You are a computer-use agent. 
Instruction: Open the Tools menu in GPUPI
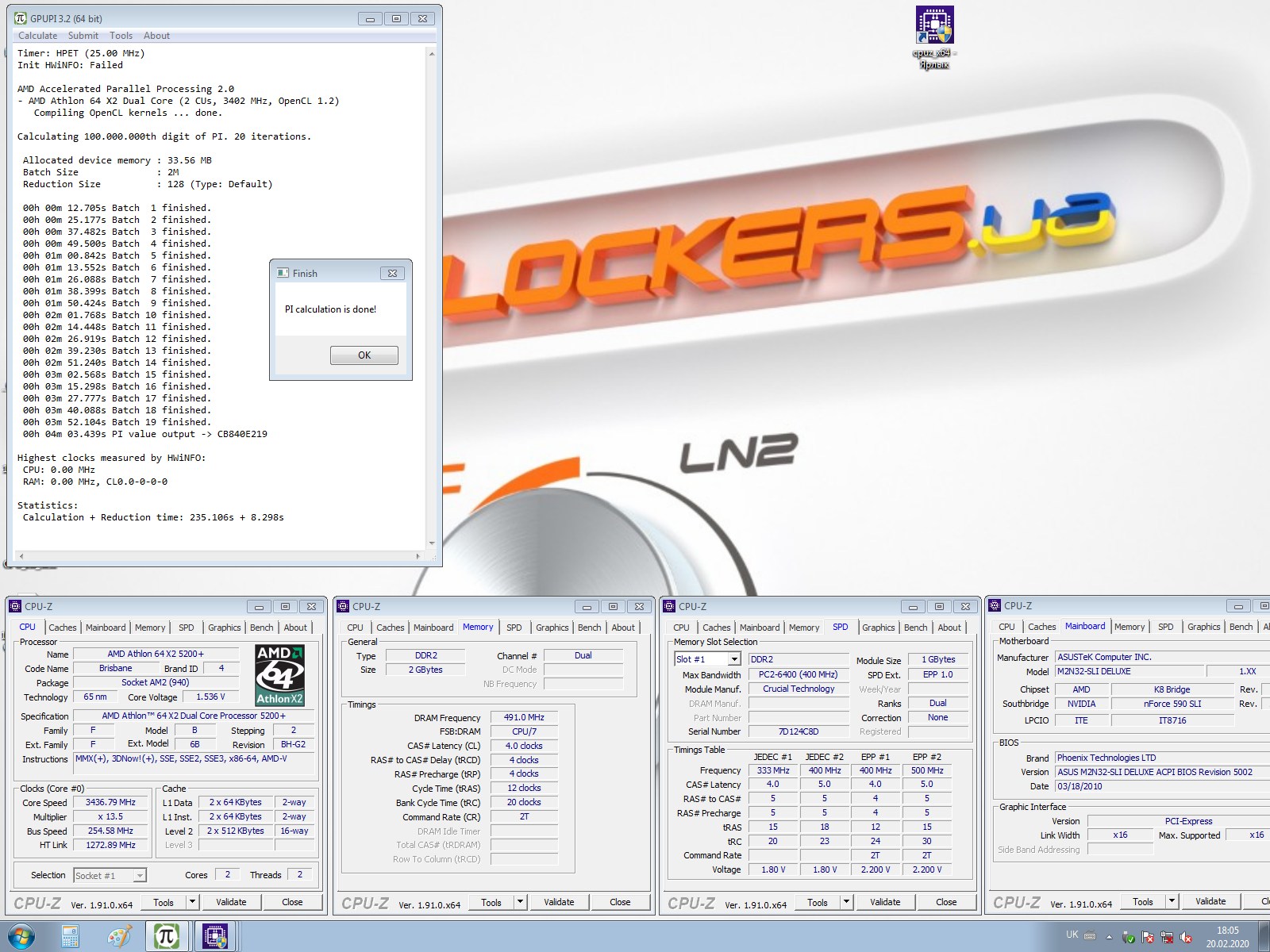click(121, 36)
